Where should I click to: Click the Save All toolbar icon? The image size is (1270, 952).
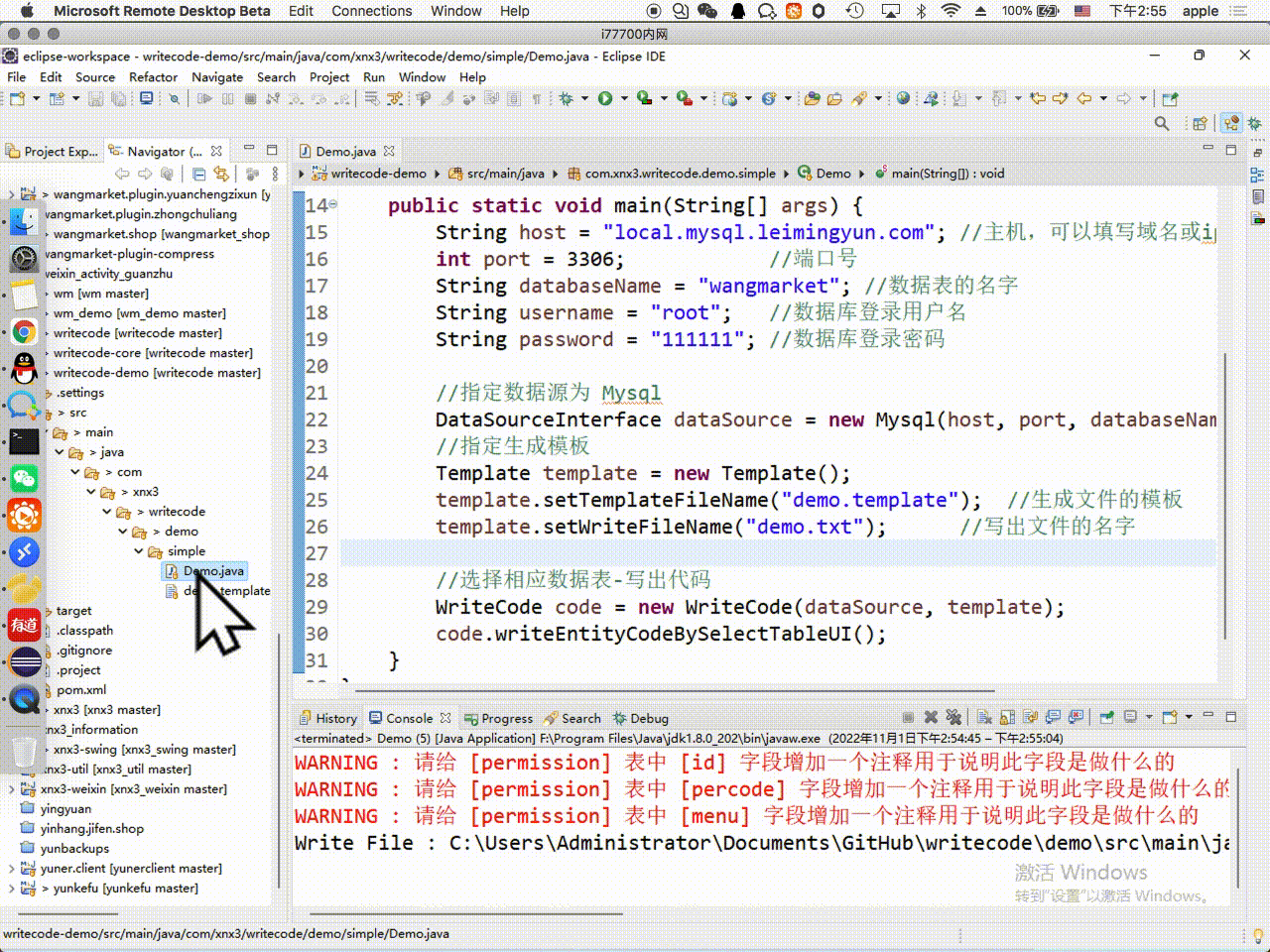pyautogui.click(x=118, y=98)
